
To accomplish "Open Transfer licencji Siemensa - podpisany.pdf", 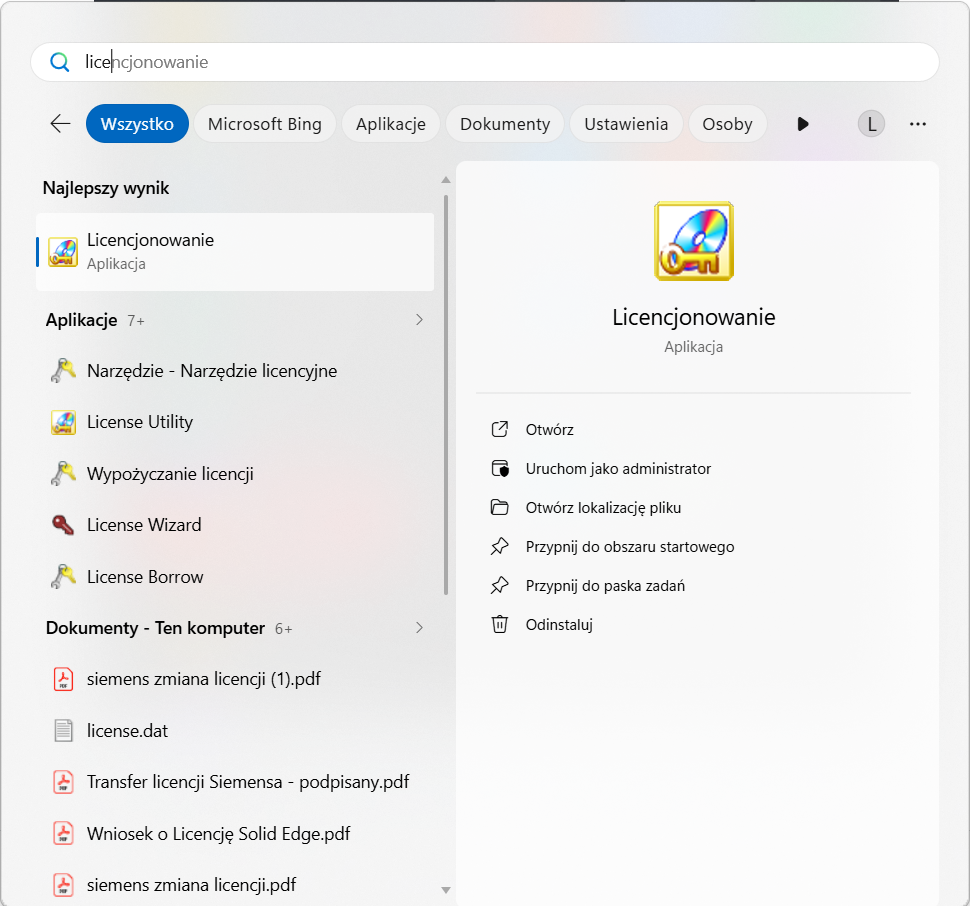I will click(x=235, y=782).
